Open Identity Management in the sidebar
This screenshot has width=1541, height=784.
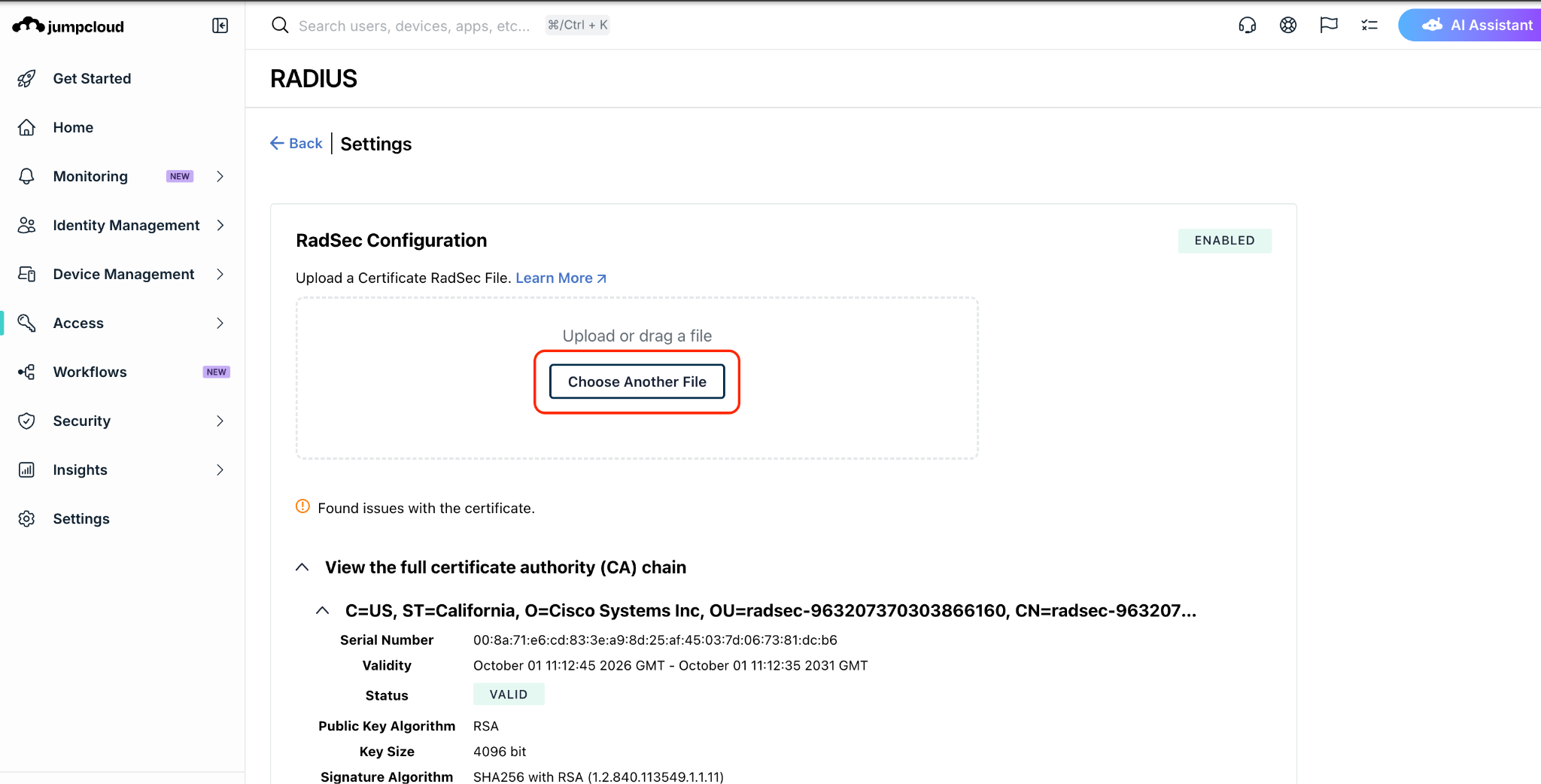click(126, 225)
